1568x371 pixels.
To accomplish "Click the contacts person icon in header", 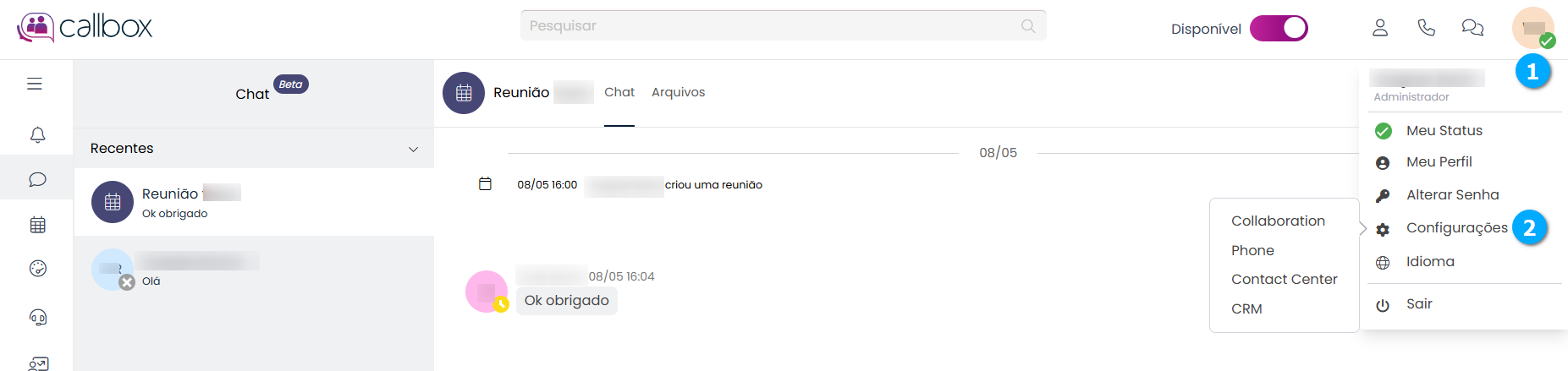I will [x=1380, y=28].
